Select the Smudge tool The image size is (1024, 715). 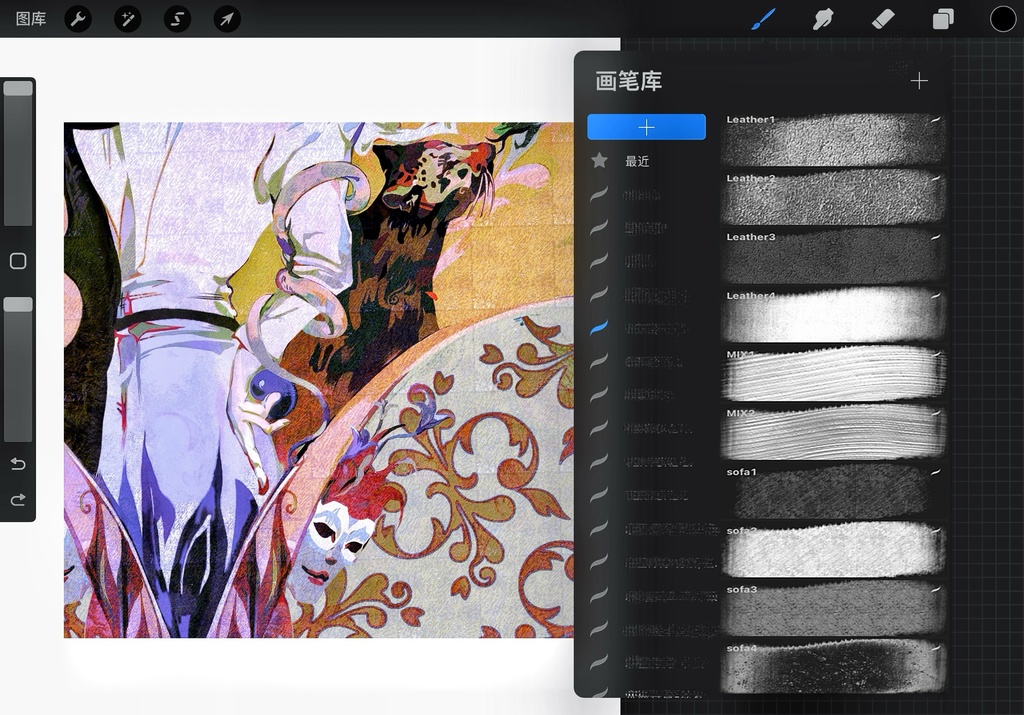(821, 18)
